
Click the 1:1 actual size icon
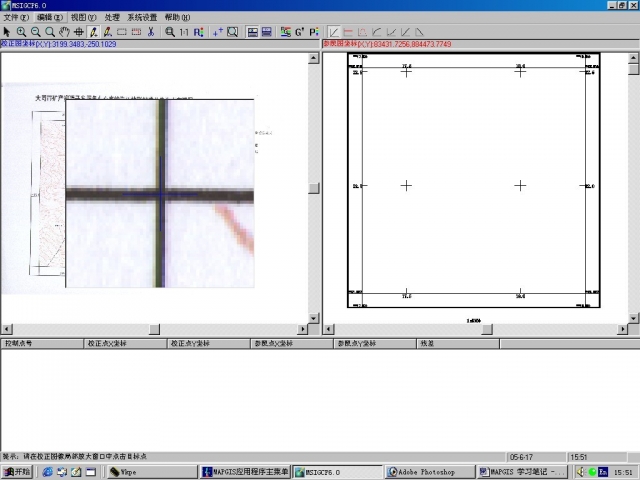184,32
